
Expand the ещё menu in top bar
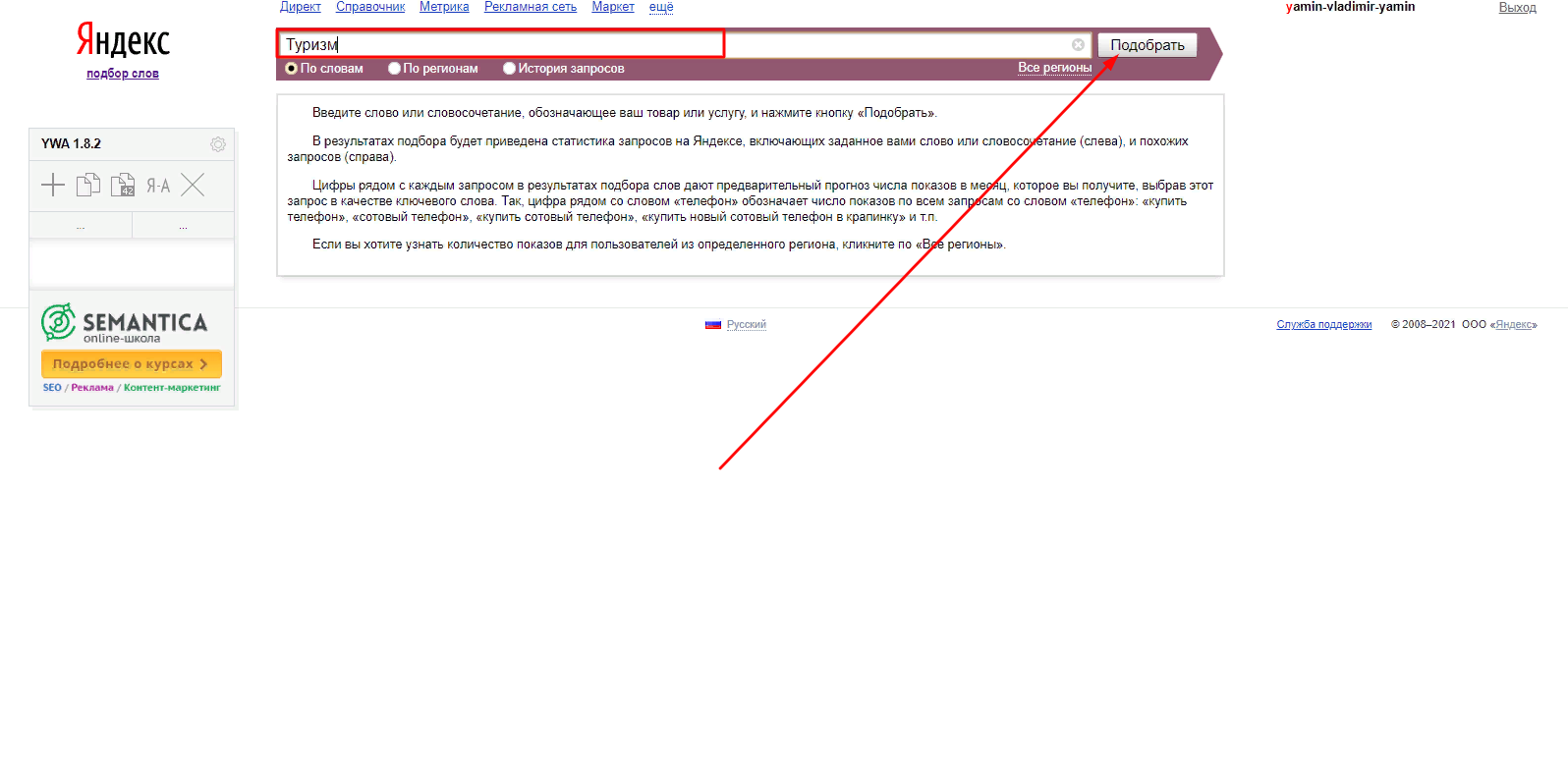(x=661, y=7)
